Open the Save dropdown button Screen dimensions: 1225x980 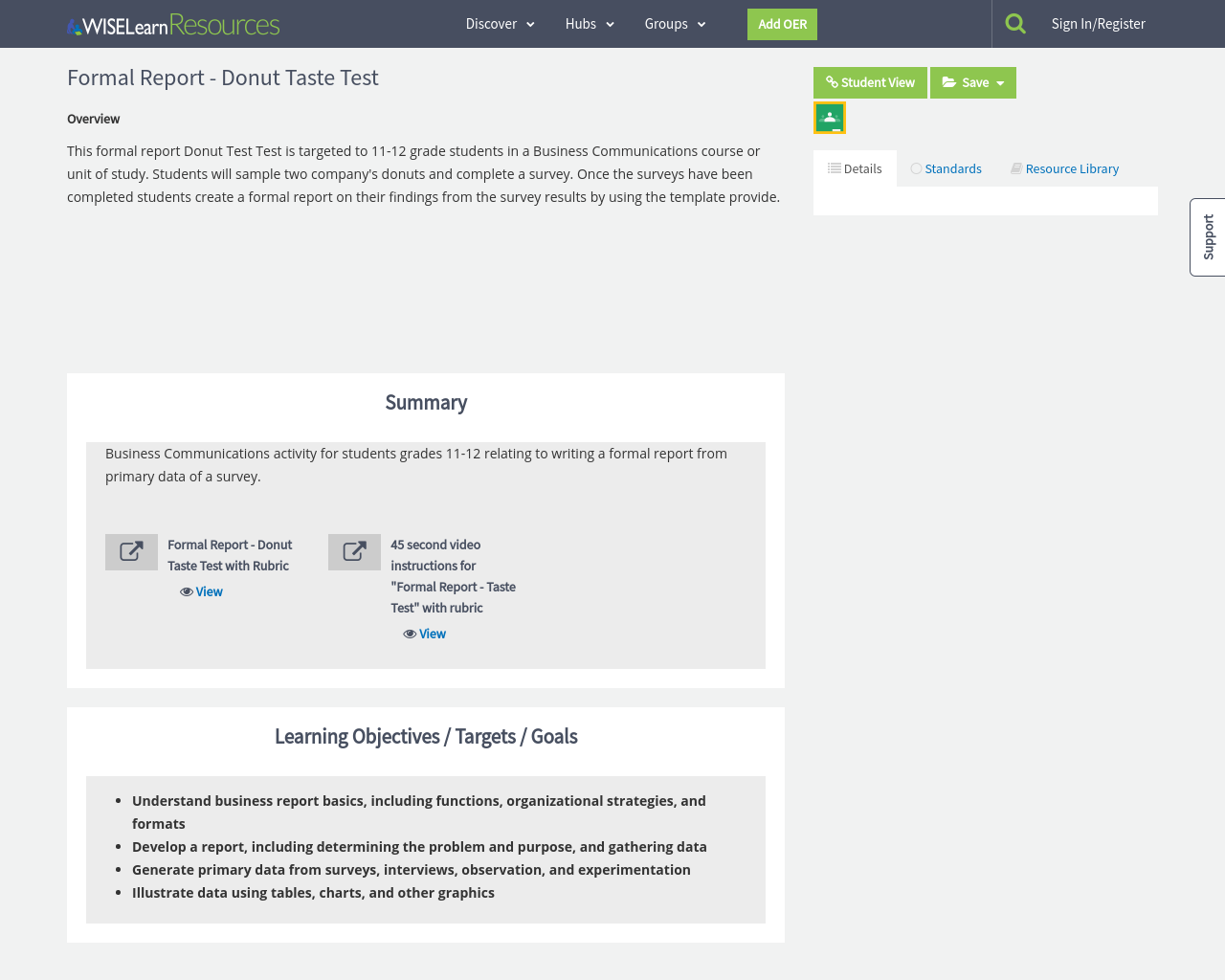tap(973, 83)
